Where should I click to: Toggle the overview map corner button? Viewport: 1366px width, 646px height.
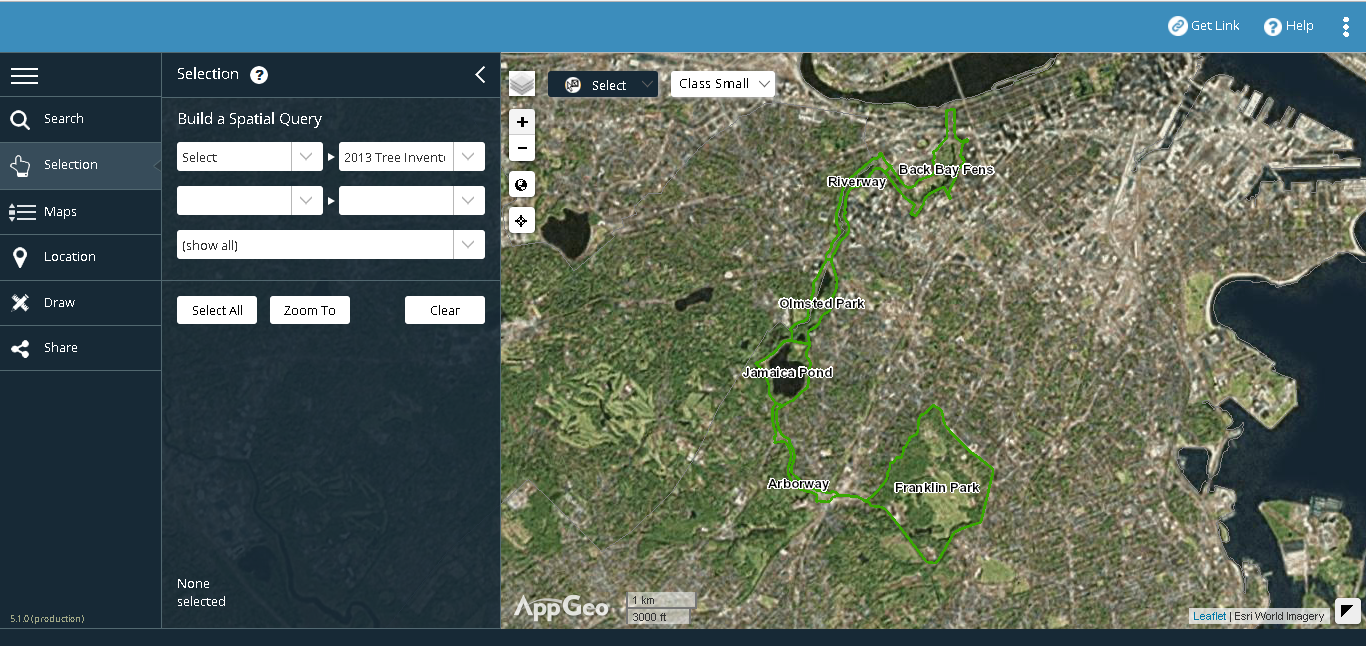click(x=1348, y=611)
